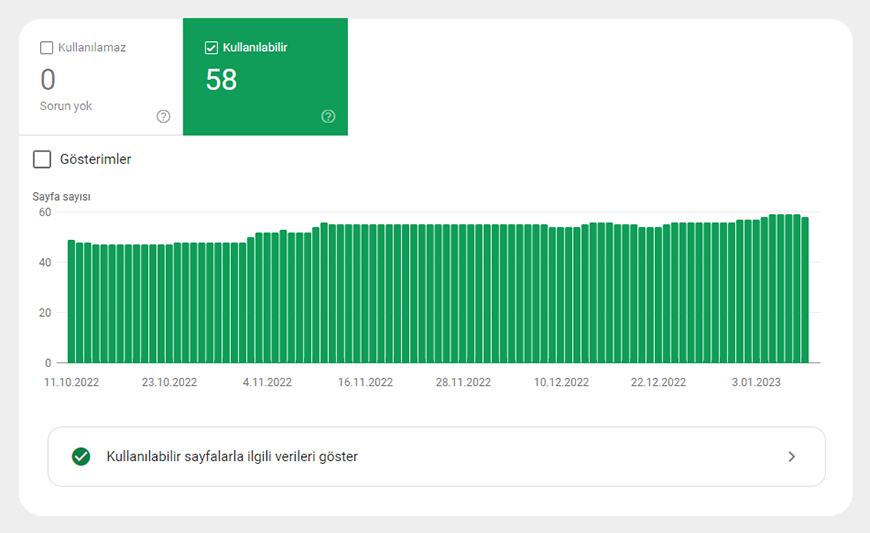
Task: Click the help icon in Kullanılabilir card
Action: tap(328, 116)
